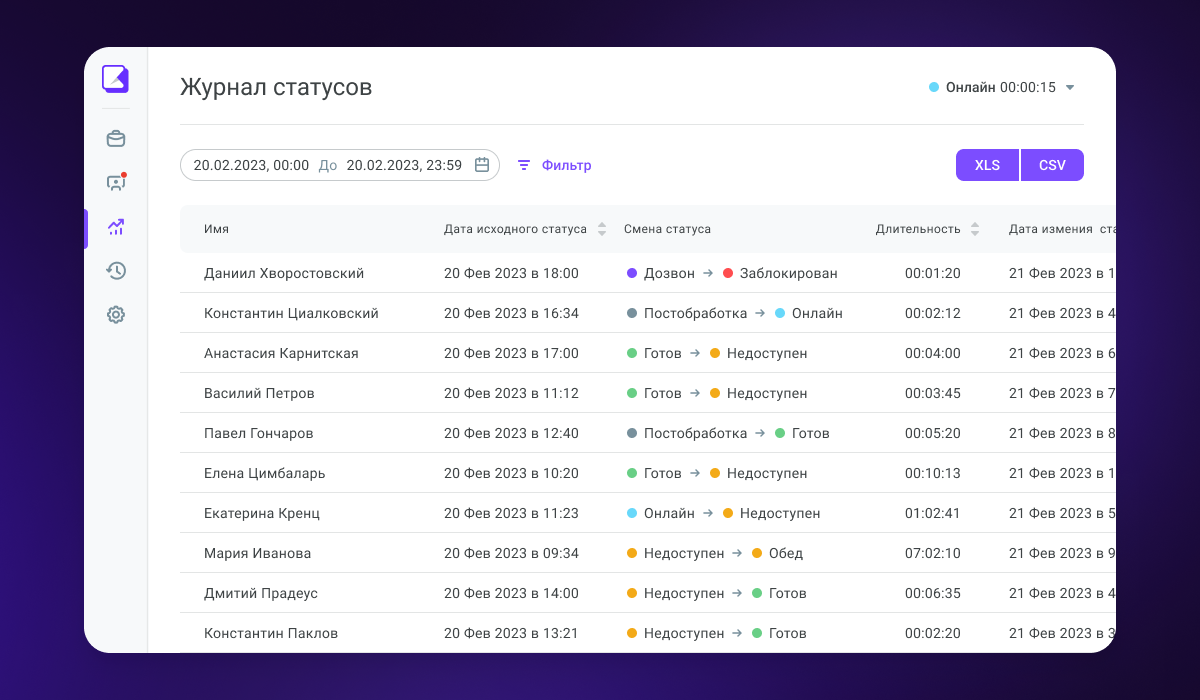1200x700 pixels.
Task: Click the filter lines icon
Action: tap(524, 165)
